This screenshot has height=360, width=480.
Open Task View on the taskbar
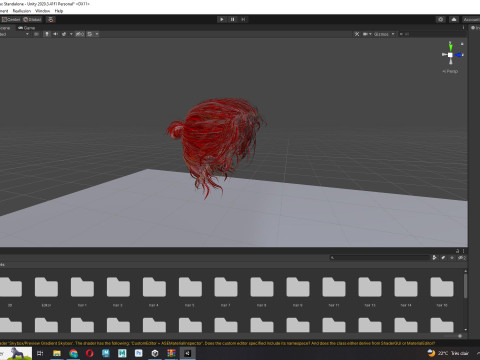point(40,353)
